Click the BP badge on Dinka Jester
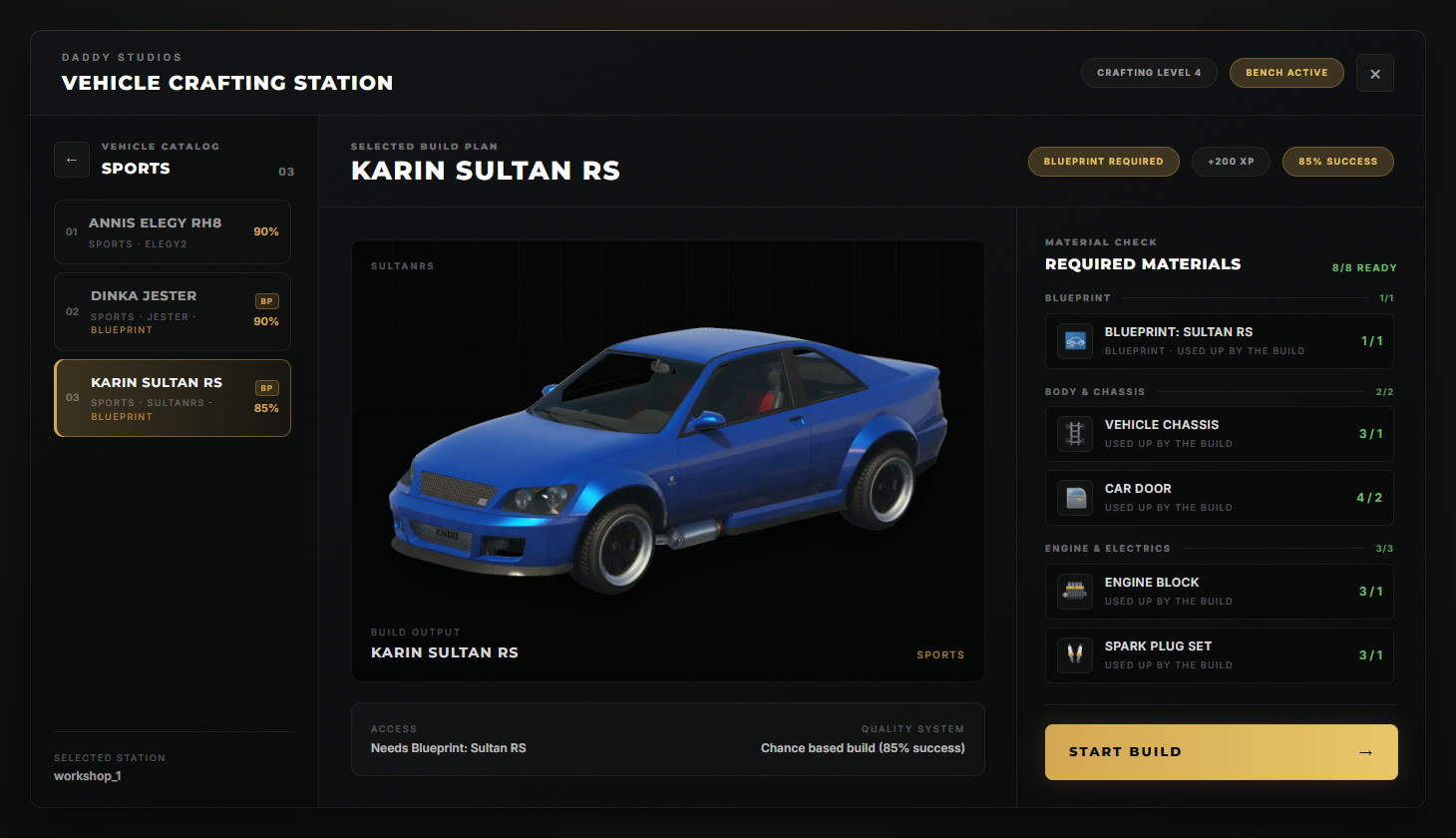Screen dimensions: 1456x838 (x=266, y=301)
